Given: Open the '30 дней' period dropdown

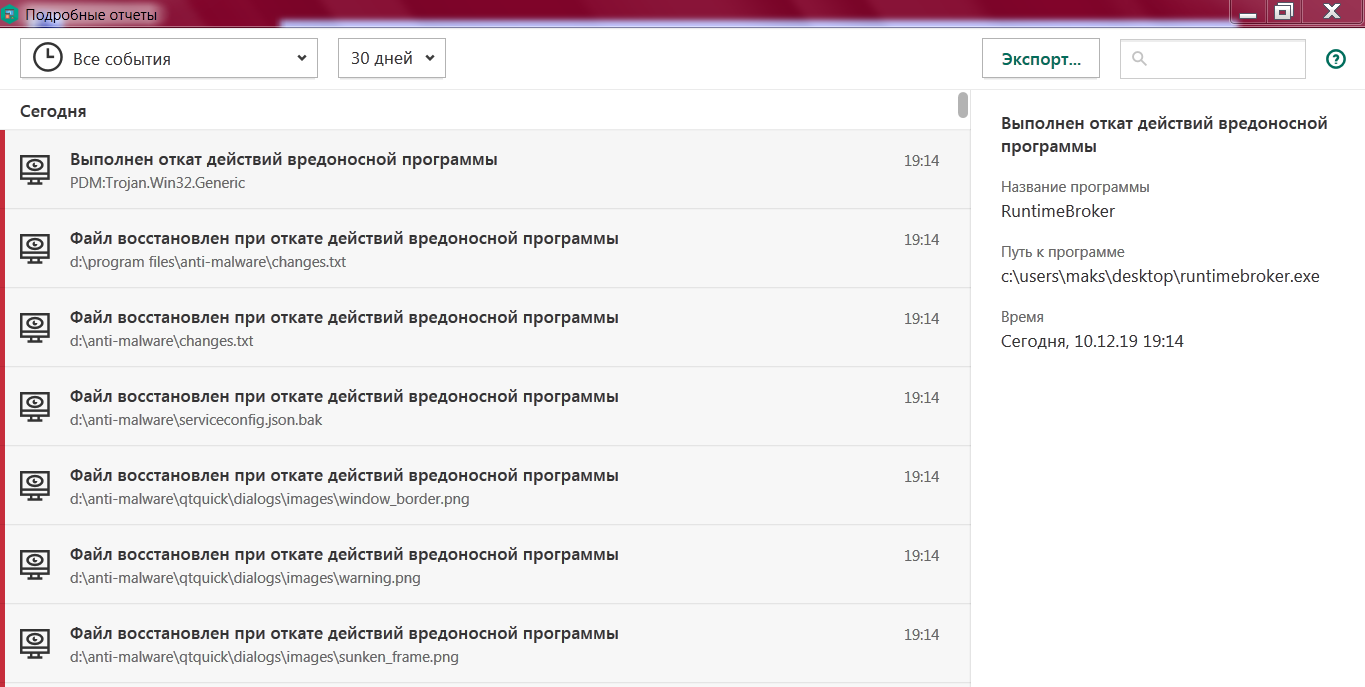Looking at the screenshot, I should point(392,58).
